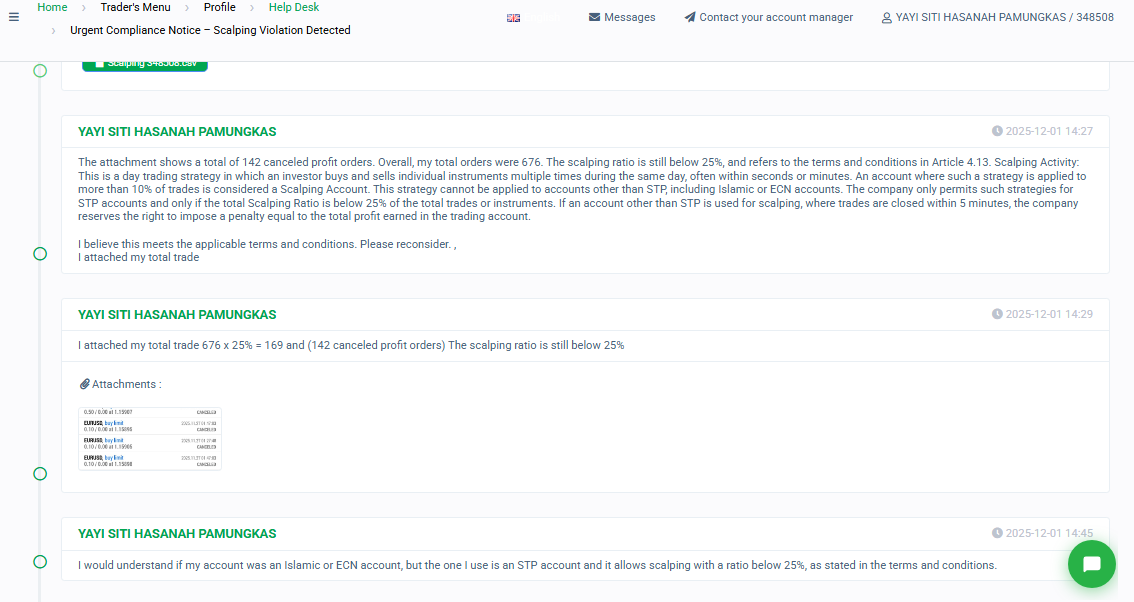Click timeline marker for 14:45 message
The width and height of the screenshot is (1134, 602).
40,562
